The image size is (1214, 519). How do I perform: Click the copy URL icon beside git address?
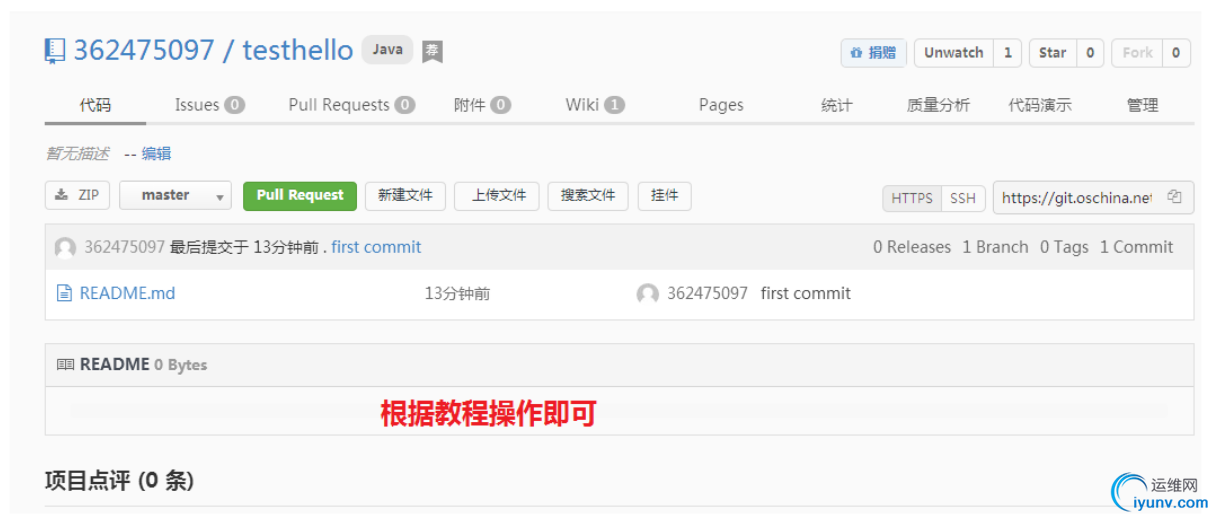[1175, 197]
